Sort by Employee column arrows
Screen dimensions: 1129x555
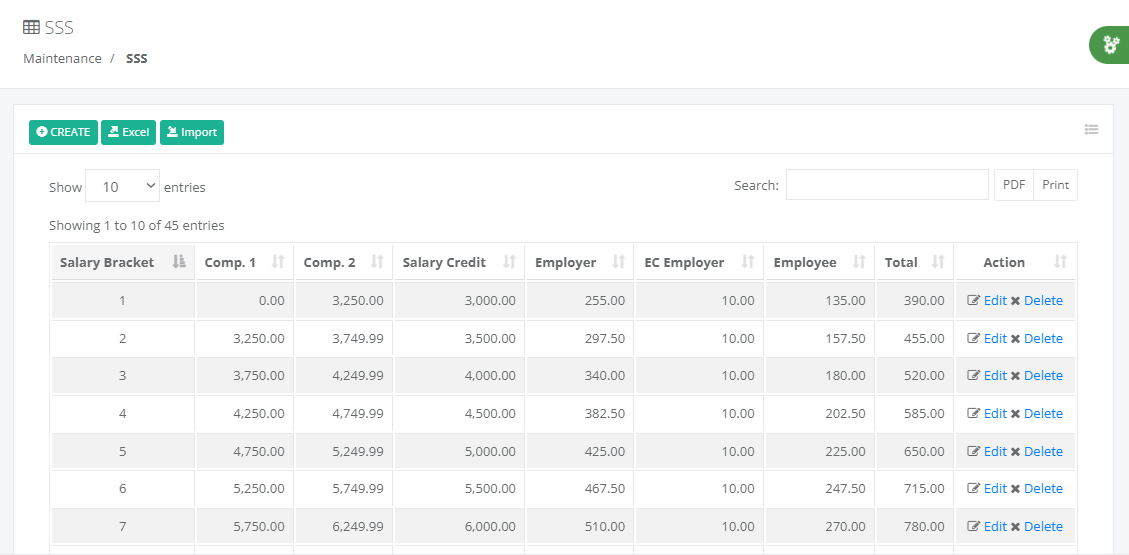point(859,262)
